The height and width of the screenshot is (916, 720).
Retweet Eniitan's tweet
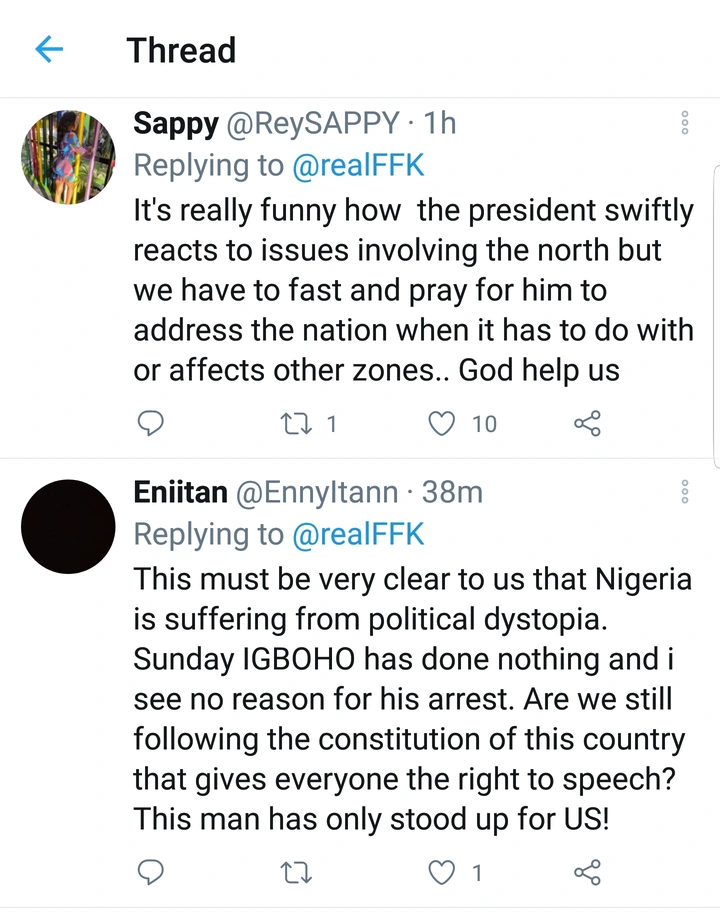click(x=297, y=873)
